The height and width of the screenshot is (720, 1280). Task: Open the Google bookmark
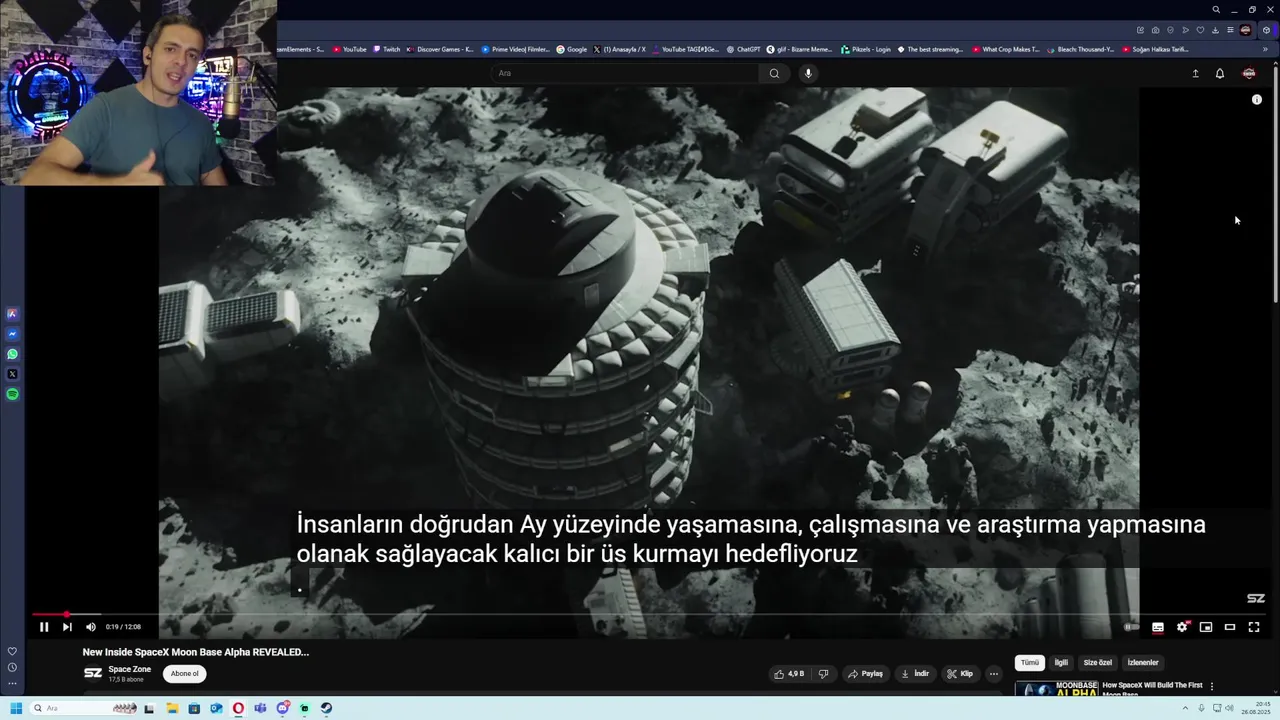572,49
